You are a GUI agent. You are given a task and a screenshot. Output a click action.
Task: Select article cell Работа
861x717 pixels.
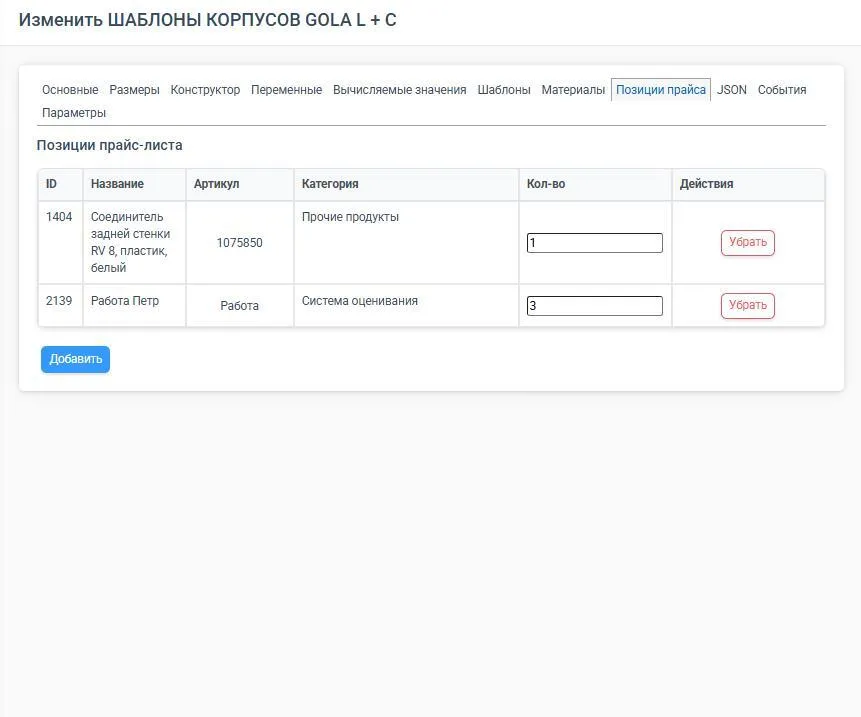click(x=239, y=306)
